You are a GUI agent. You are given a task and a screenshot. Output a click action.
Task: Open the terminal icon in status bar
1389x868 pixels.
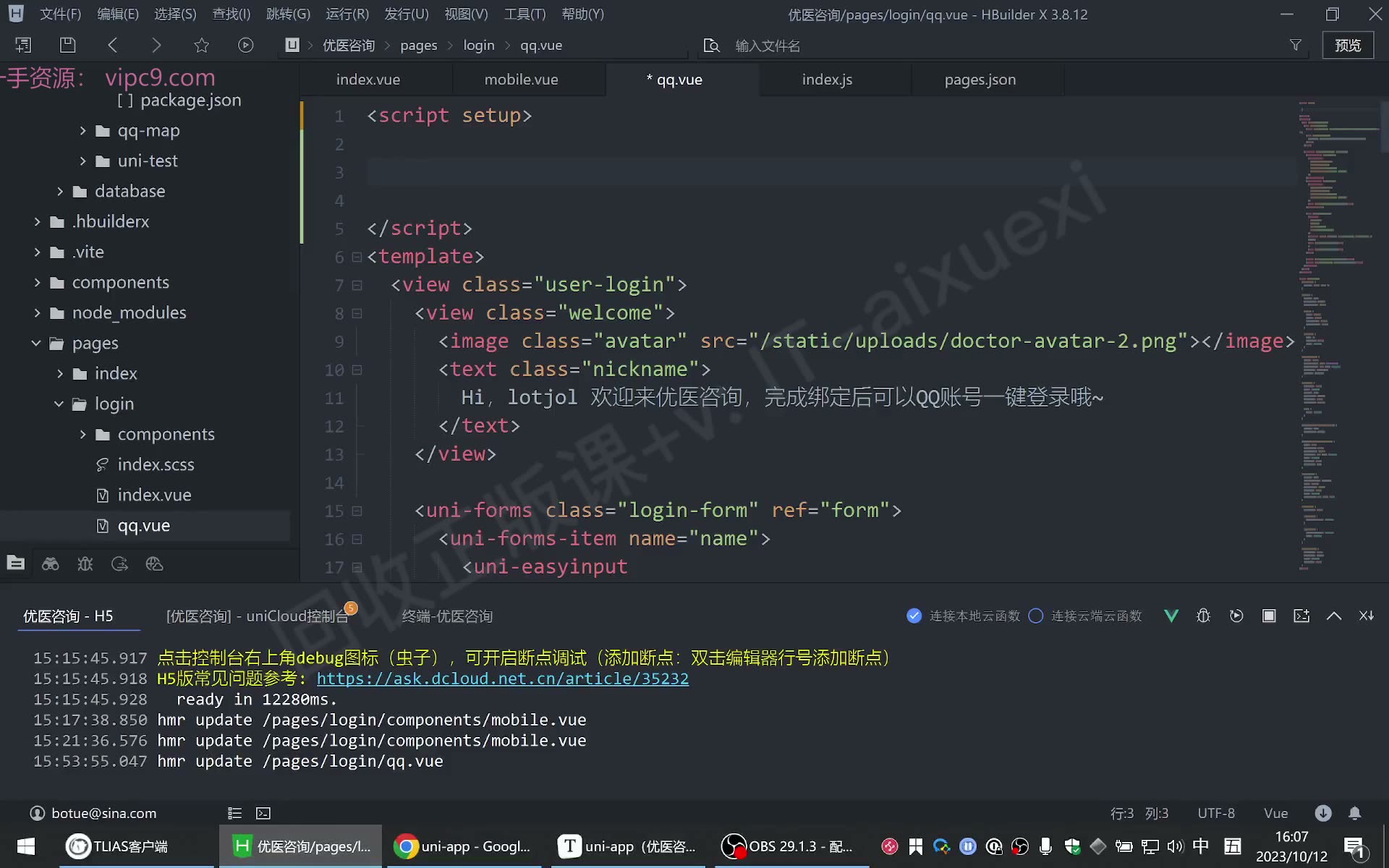point(263,813)
